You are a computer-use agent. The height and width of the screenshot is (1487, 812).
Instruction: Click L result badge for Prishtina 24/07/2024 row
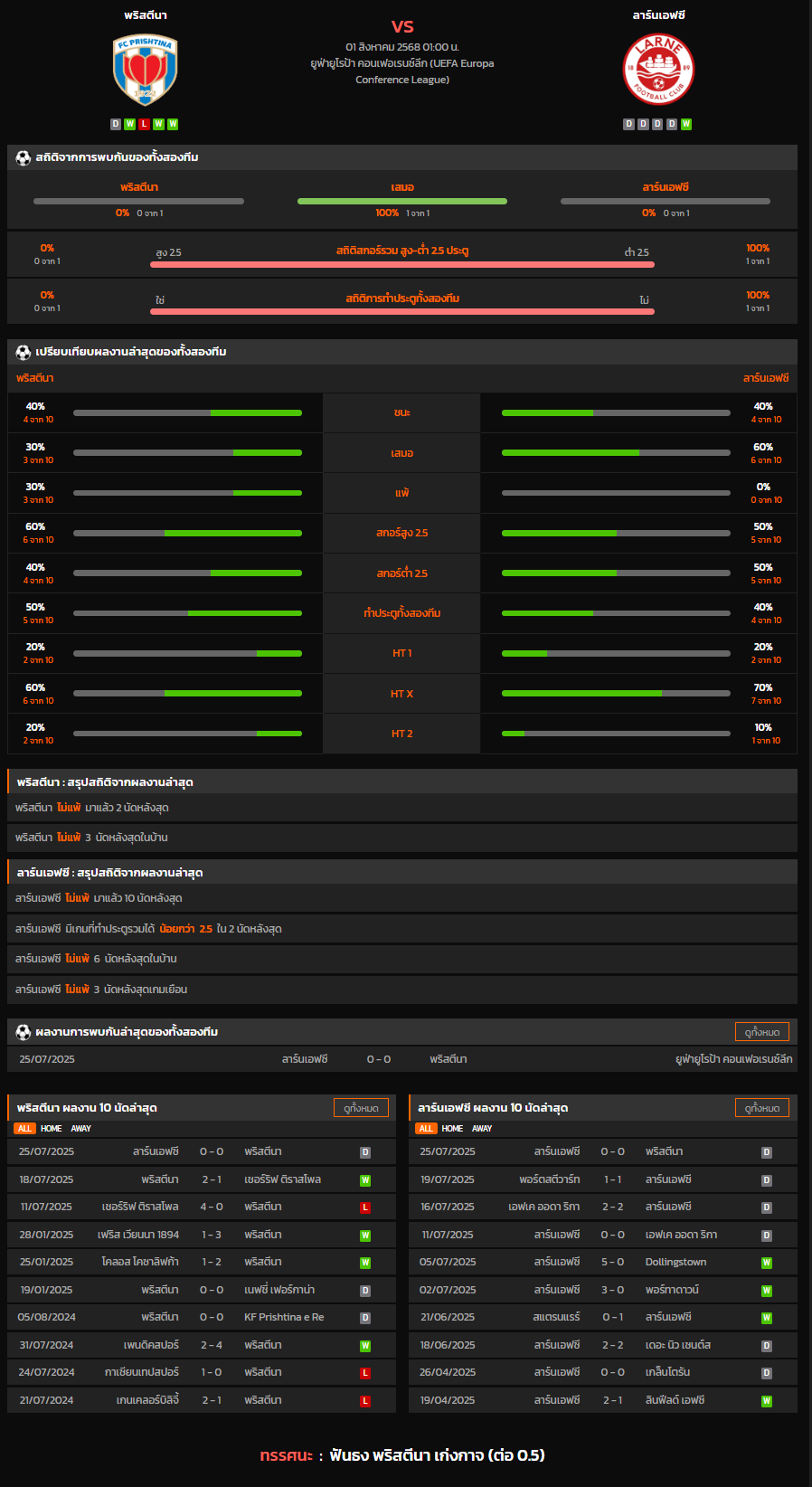pos(365,1373)
